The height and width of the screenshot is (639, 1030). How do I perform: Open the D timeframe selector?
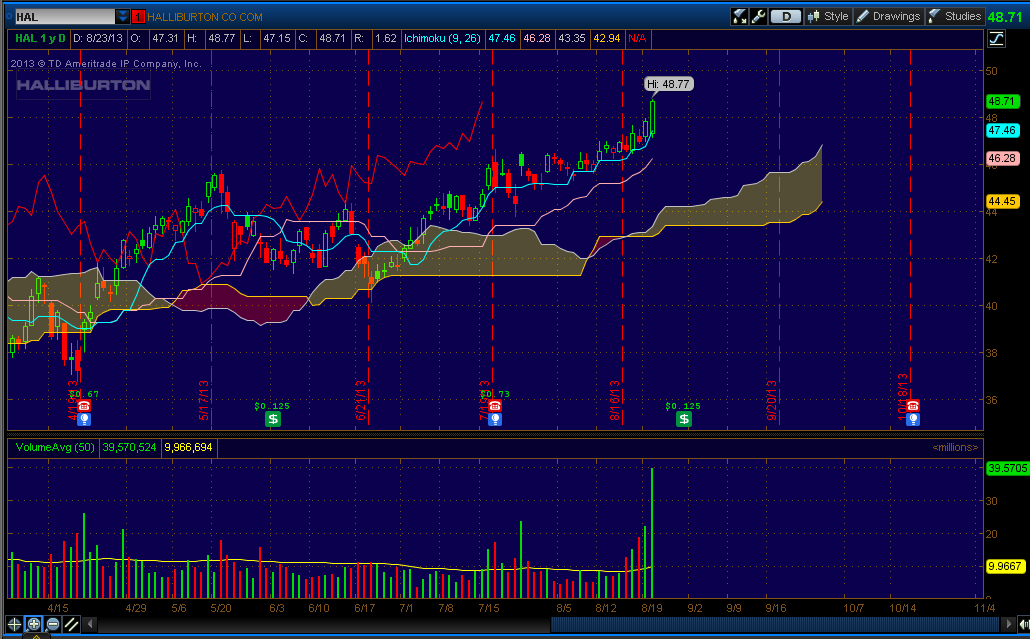[x=786, y=16]
